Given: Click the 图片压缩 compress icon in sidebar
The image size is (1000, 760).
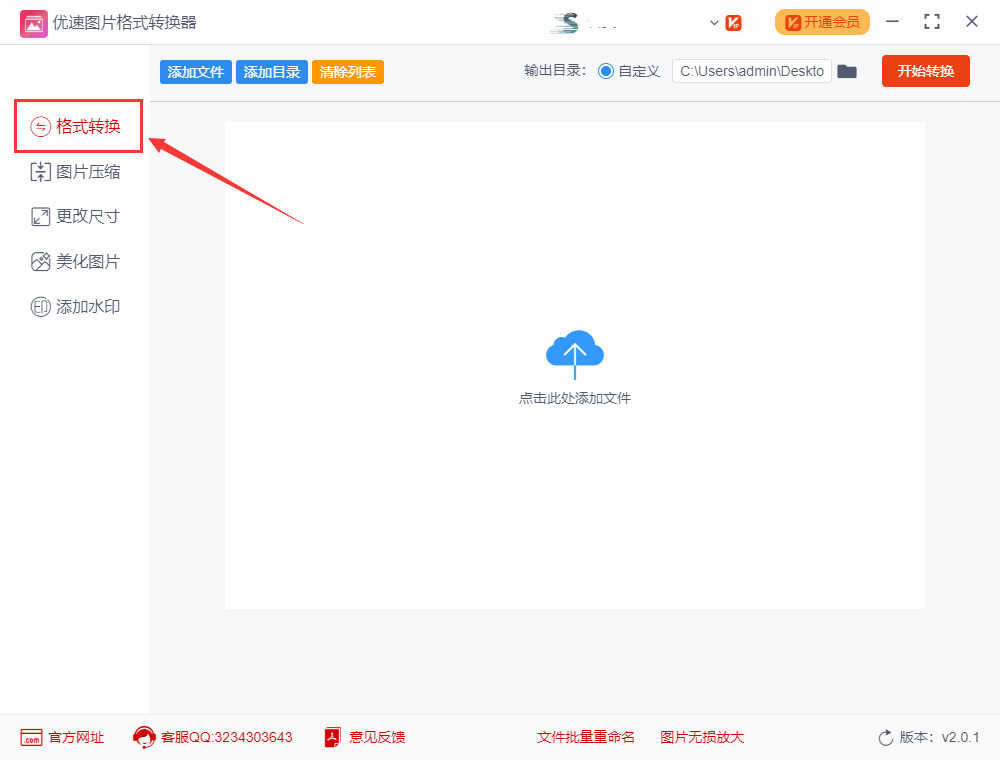Looking at the screenshot, I should (x=40, y=172).
